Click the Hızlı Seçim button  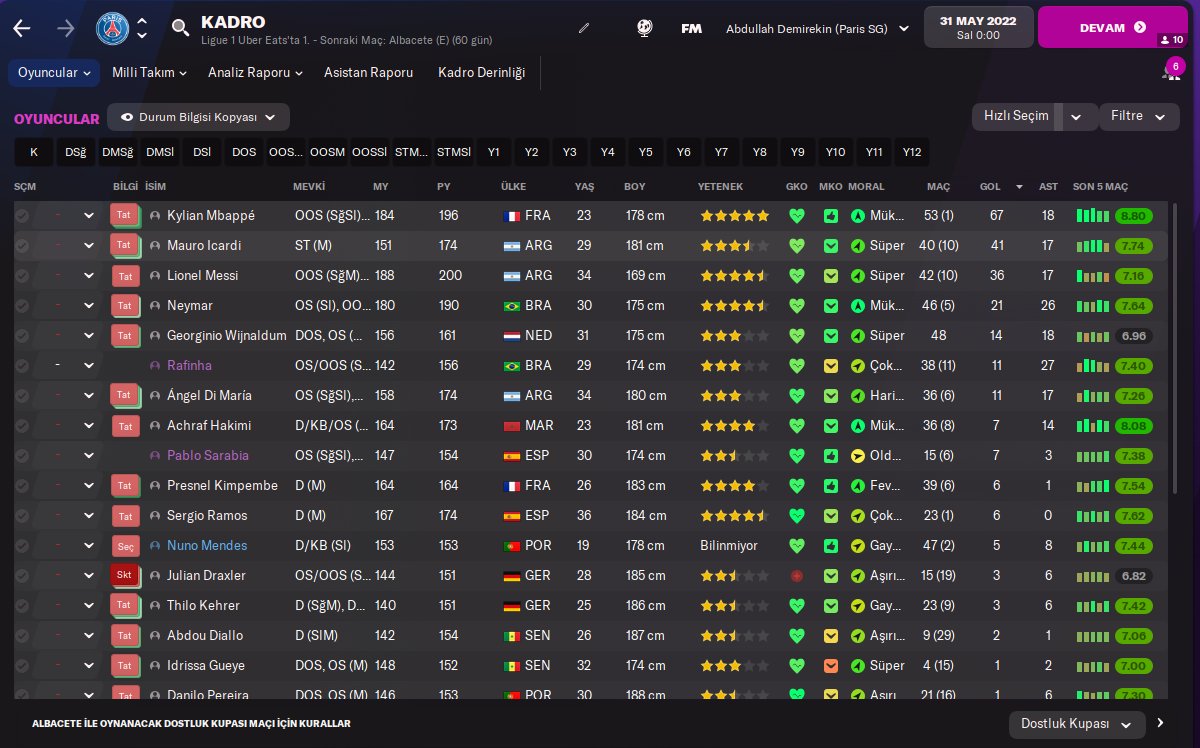pos(1017,116)
